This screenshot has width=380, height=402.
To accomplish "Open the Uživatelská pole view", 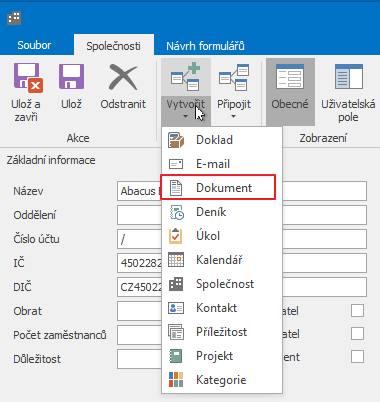I will point(348,92).
